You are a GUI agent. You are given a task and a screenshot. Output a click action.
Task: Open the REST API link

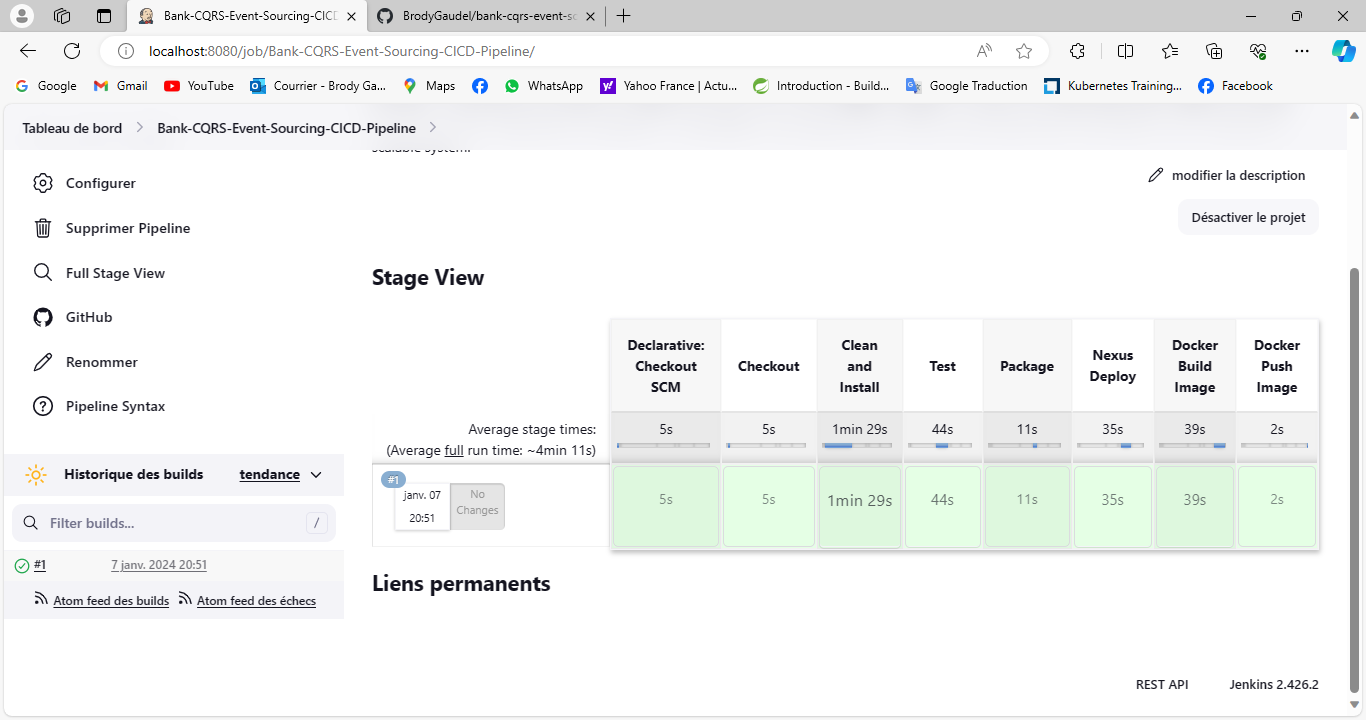(x=1162, y=685)
